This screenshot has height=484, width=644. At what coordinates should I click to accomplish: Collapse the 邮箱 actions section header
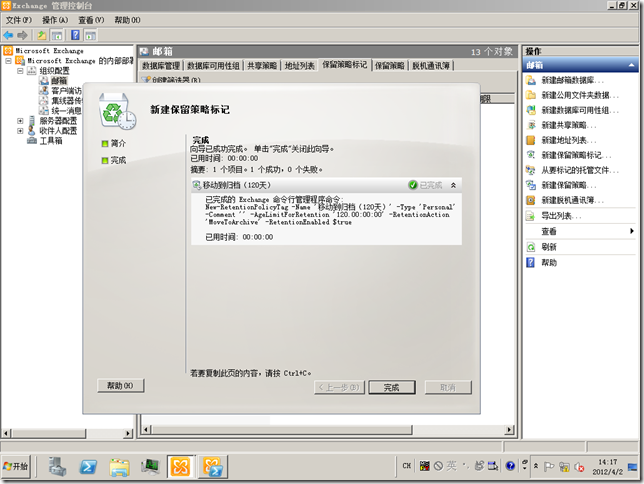pos(633,65)
